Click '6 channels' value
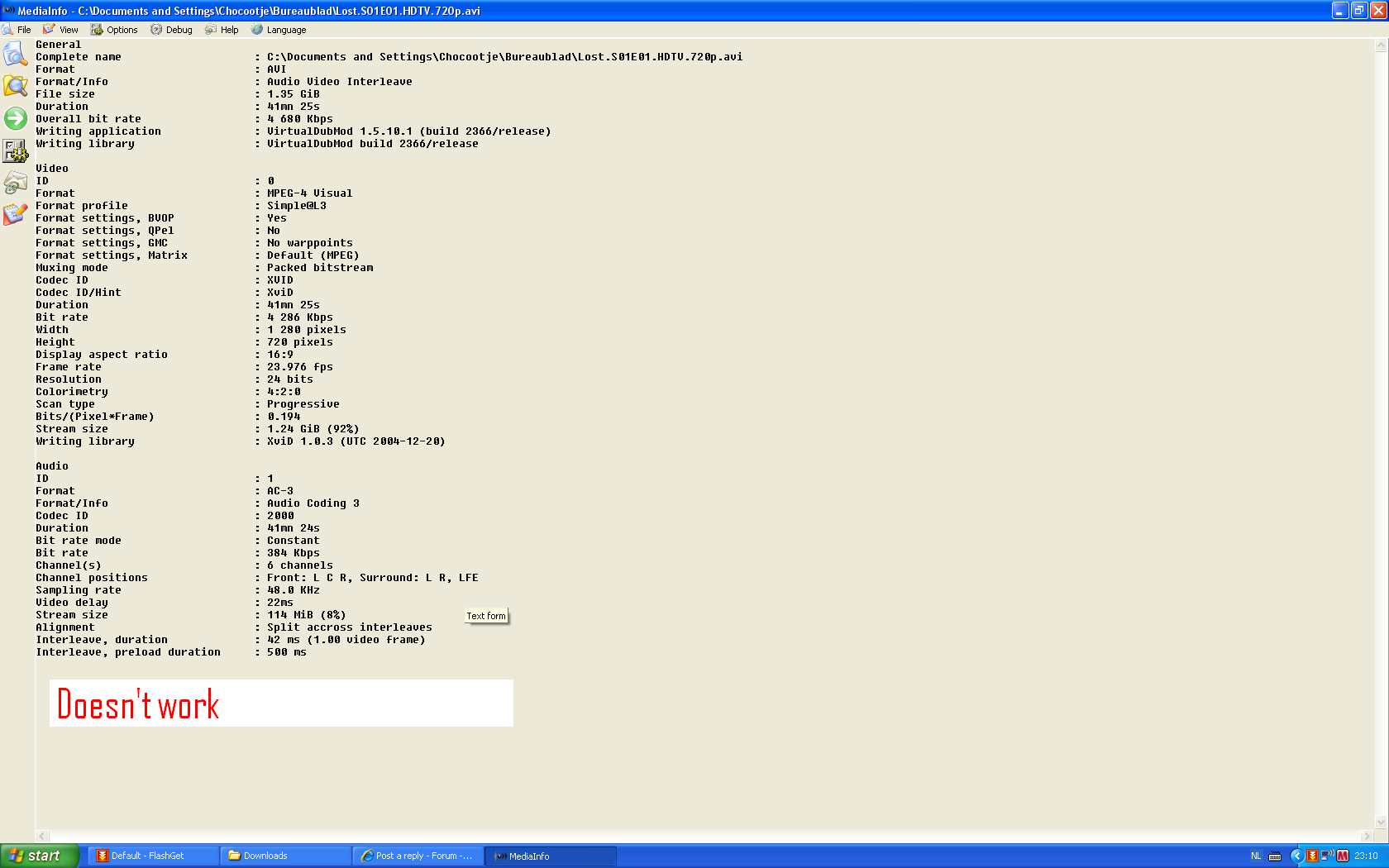Image resolution: width=1389 pixels, height=868 pixels. pos(299,565)
